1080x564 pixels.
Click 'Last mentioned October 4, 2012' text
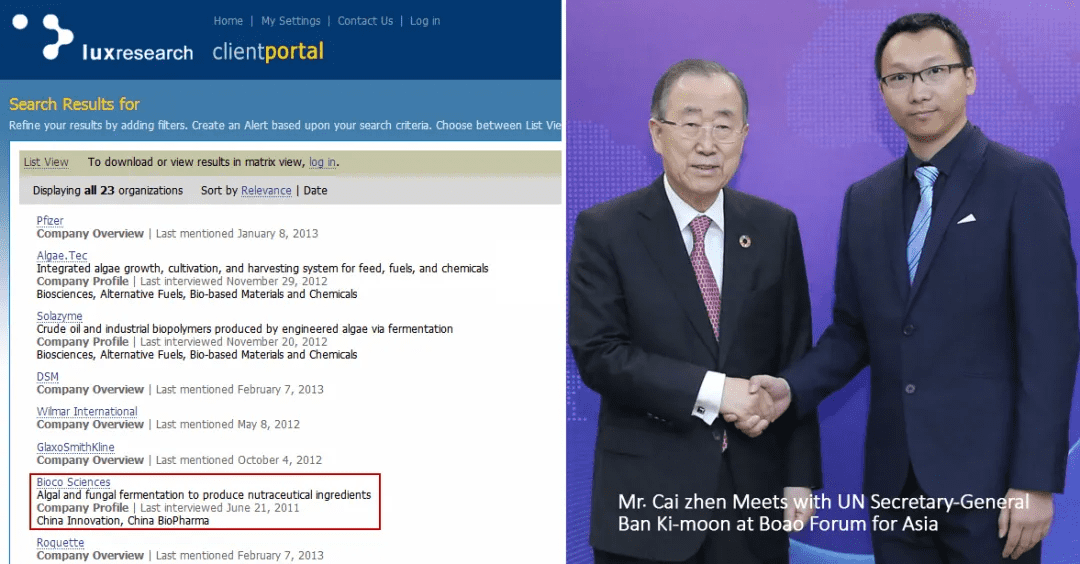point(239,460)
